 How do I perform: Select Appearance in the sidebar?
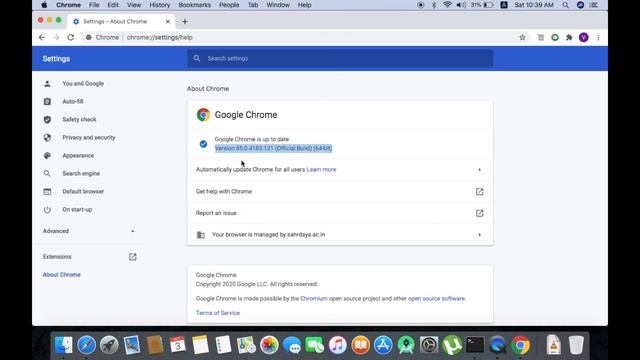tap(78, 156)
